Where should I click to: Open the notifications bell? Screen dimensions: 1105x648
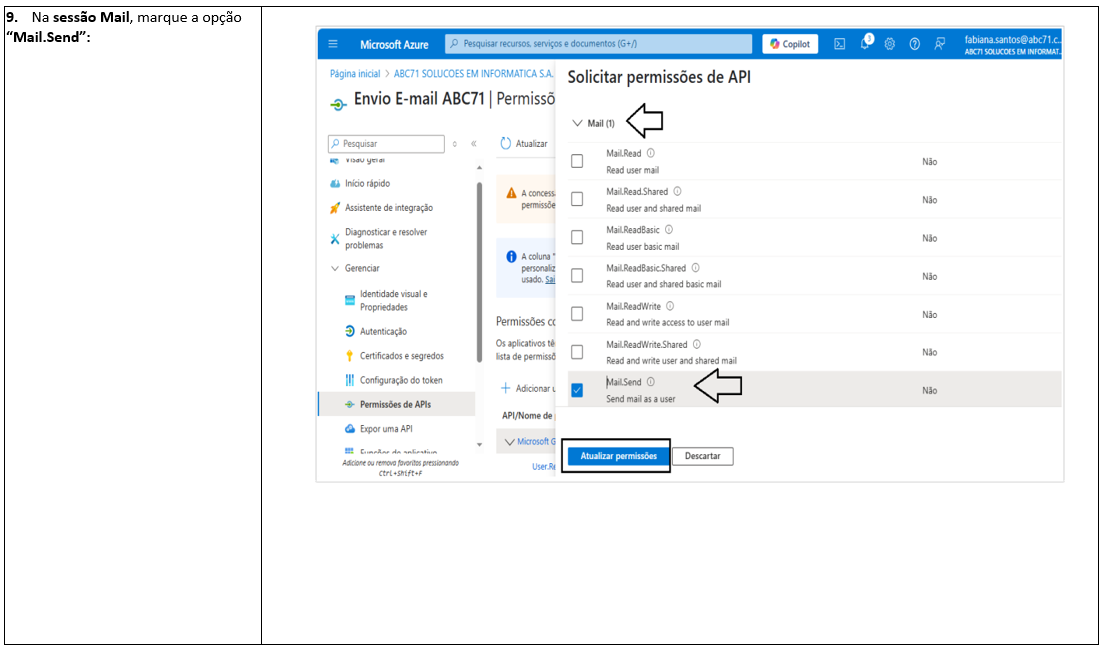coord(866,43)
